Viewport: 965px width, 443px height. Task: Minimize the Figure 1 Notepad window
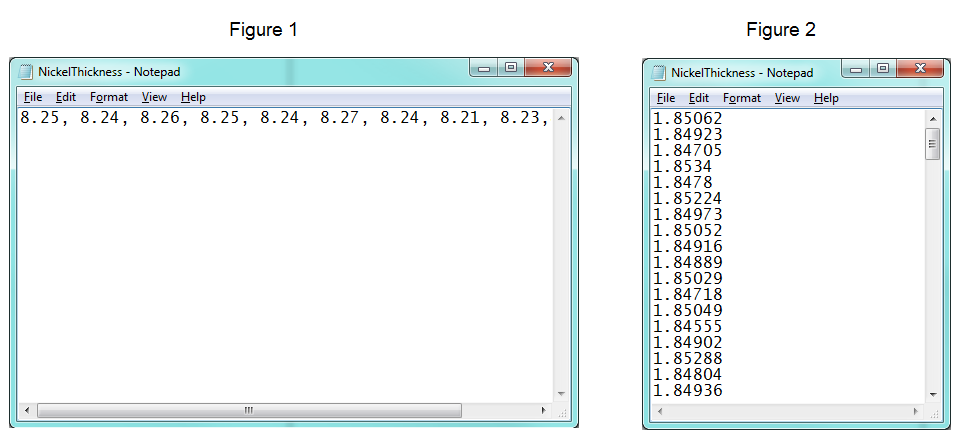pyautogui.click(x=484, y=68)
